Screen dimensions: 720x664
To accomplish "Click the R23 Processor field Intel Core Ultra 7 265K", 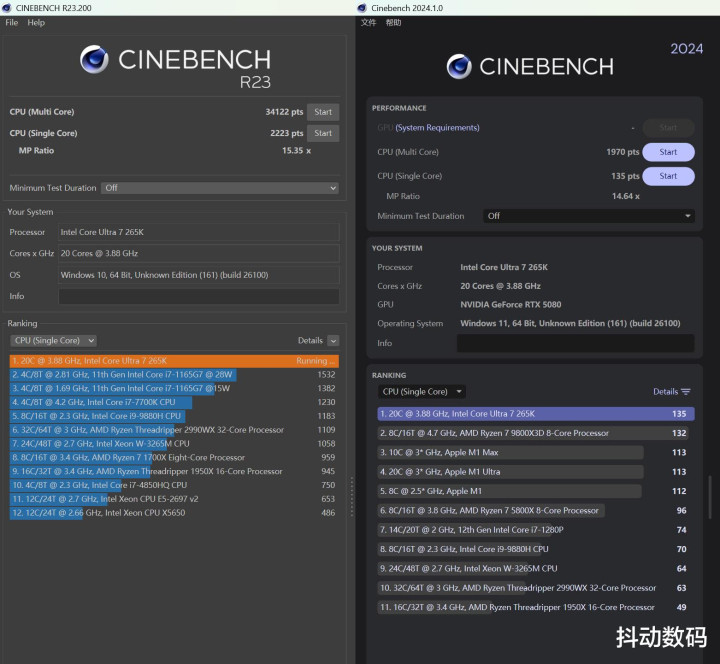I will click(x=198, y=232).
